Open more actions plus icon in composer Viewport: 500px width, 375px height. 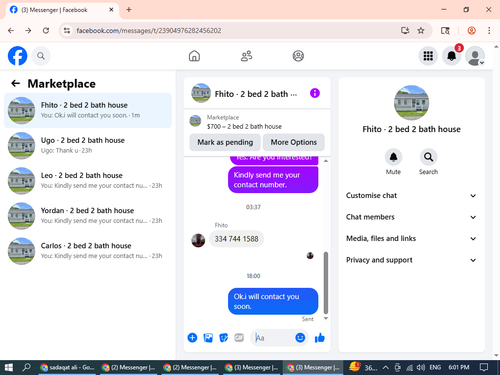192,338
